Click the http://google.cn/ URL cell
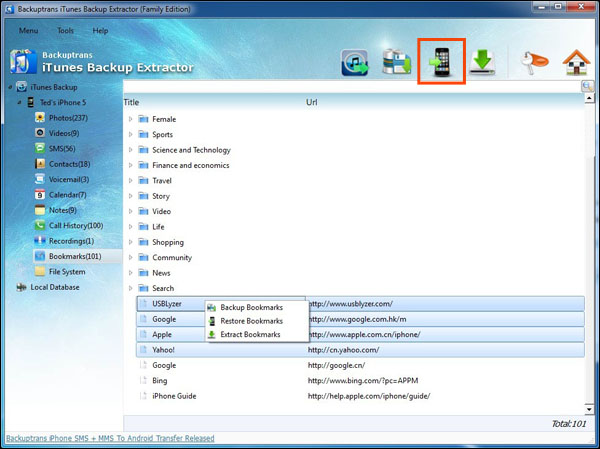Viewport: 600px width, 449px height. (336, 365)
